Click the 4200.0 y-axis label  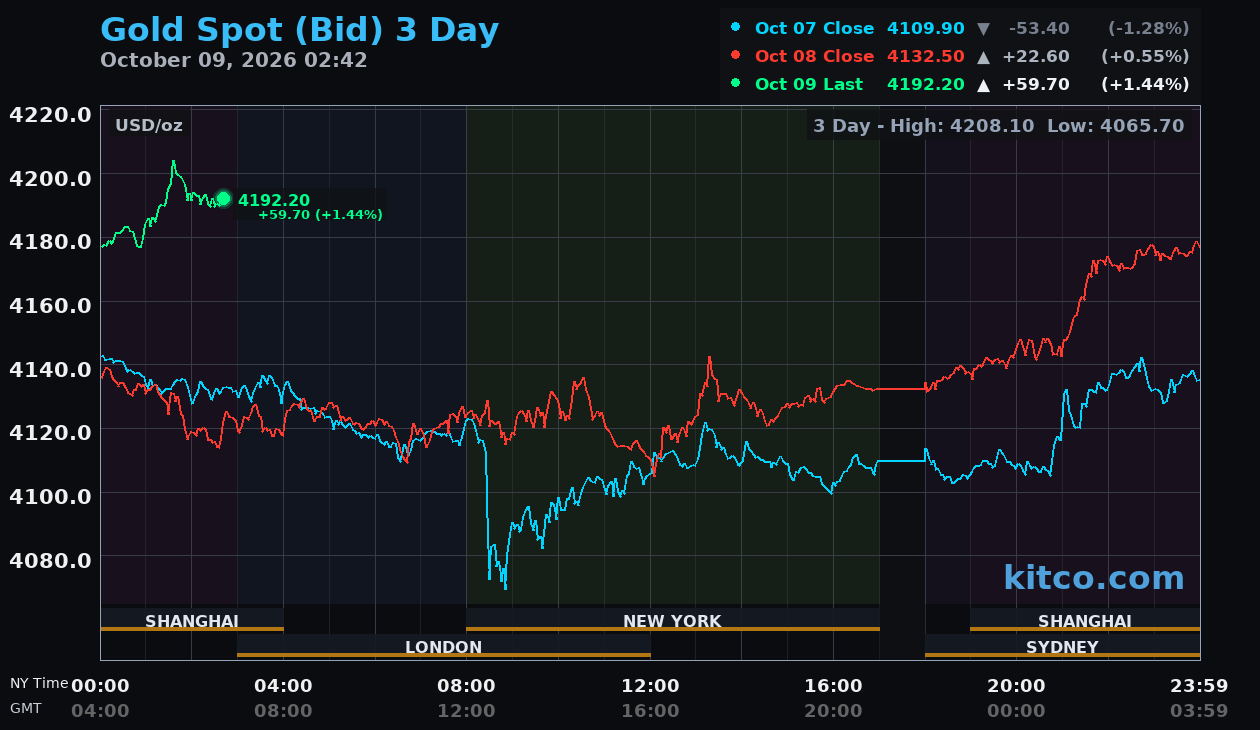click(x=50, y=178)
